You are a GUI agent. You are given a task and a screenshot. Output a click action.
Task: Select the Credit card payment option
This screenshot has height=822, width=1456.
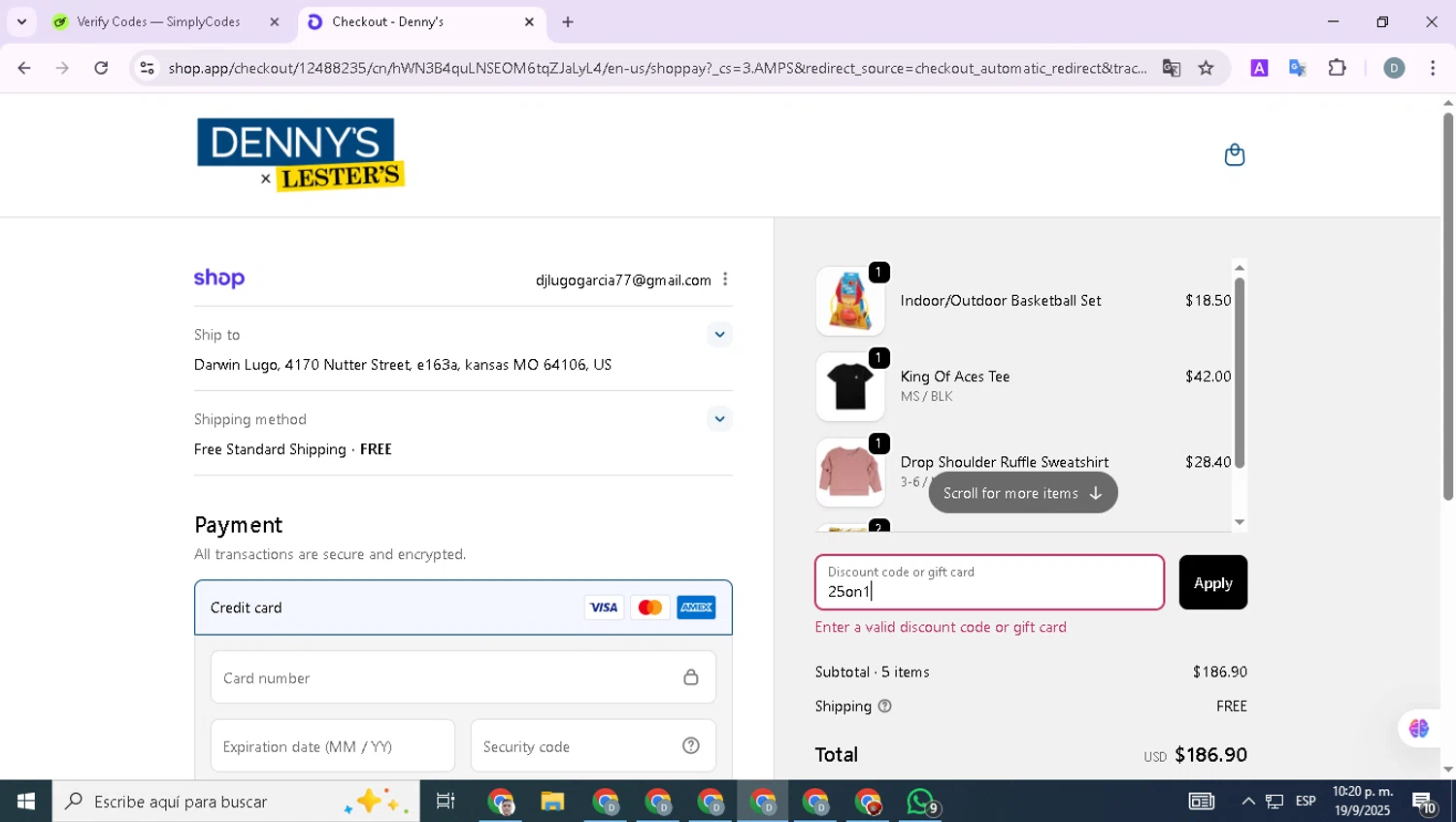pyautogui.click(x=463, y=608)
